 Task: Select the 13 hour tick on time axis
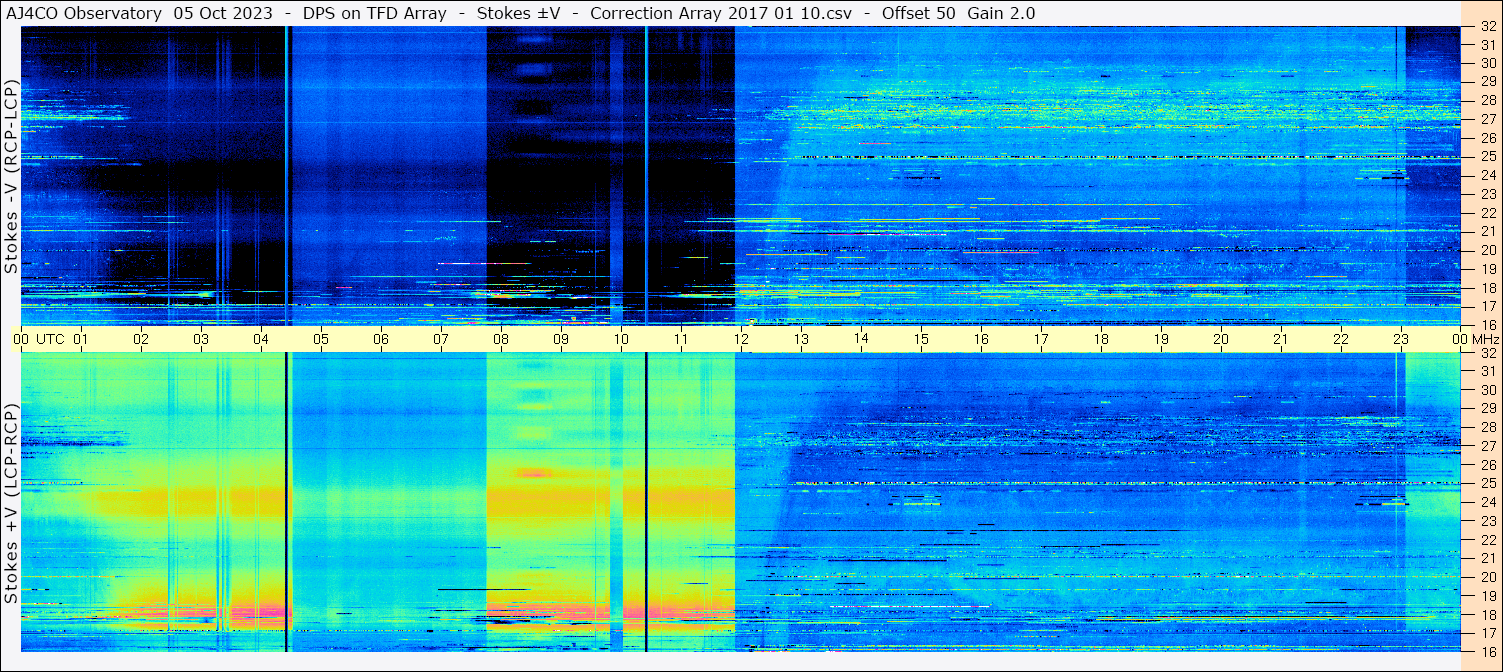tap(801, 339)
